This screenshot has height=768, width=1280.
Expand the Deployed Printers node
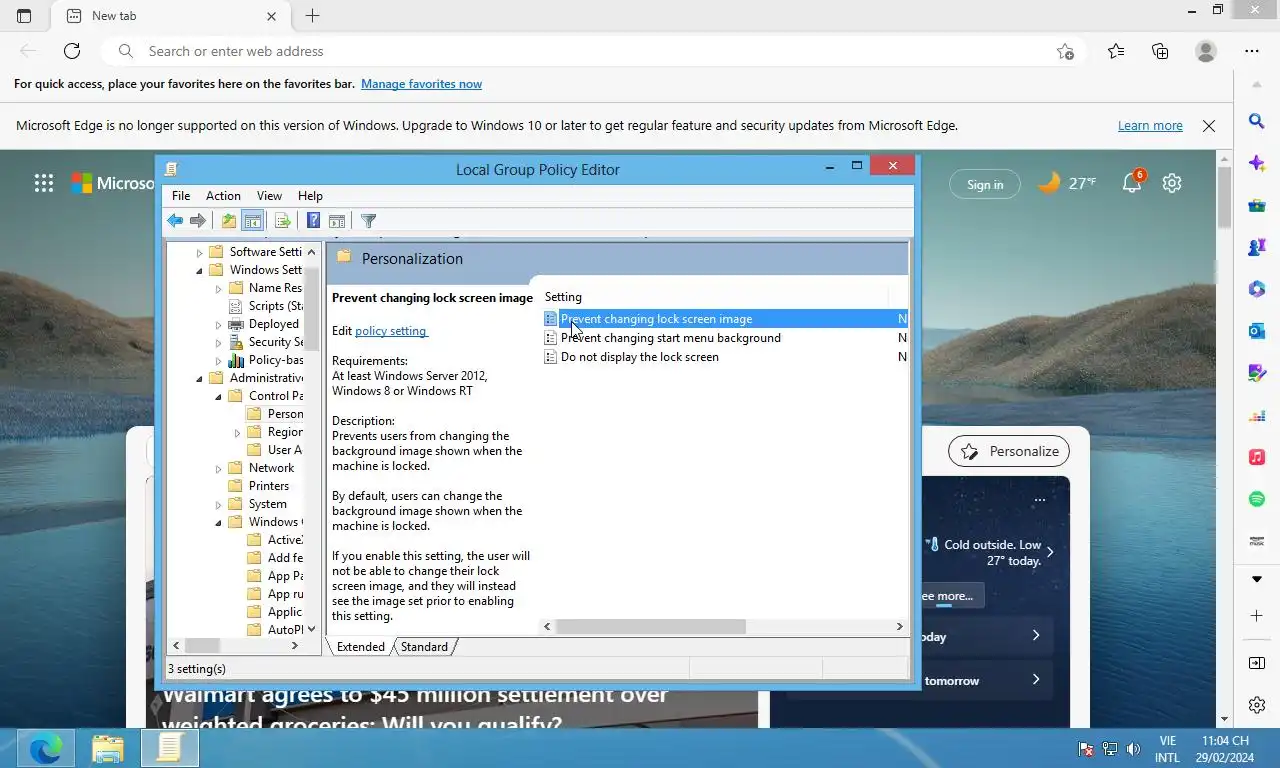click(x=218, y=324)
